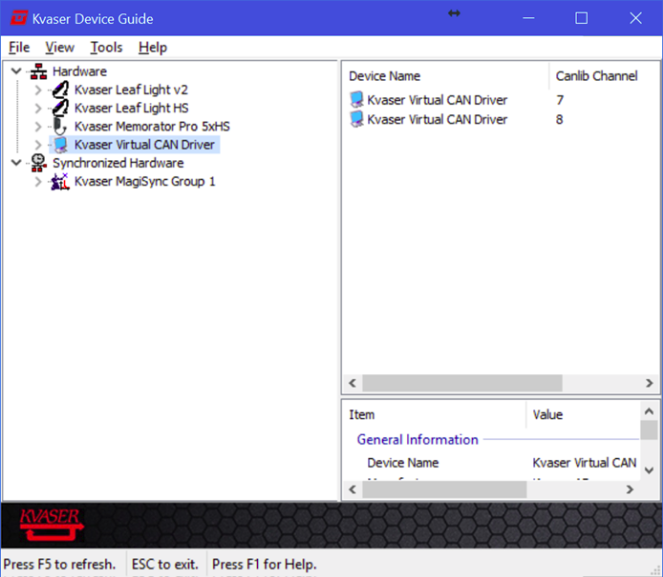663x577 pixels.
Task: Click details pane scroll down arrow
Action: coord(649,470)
